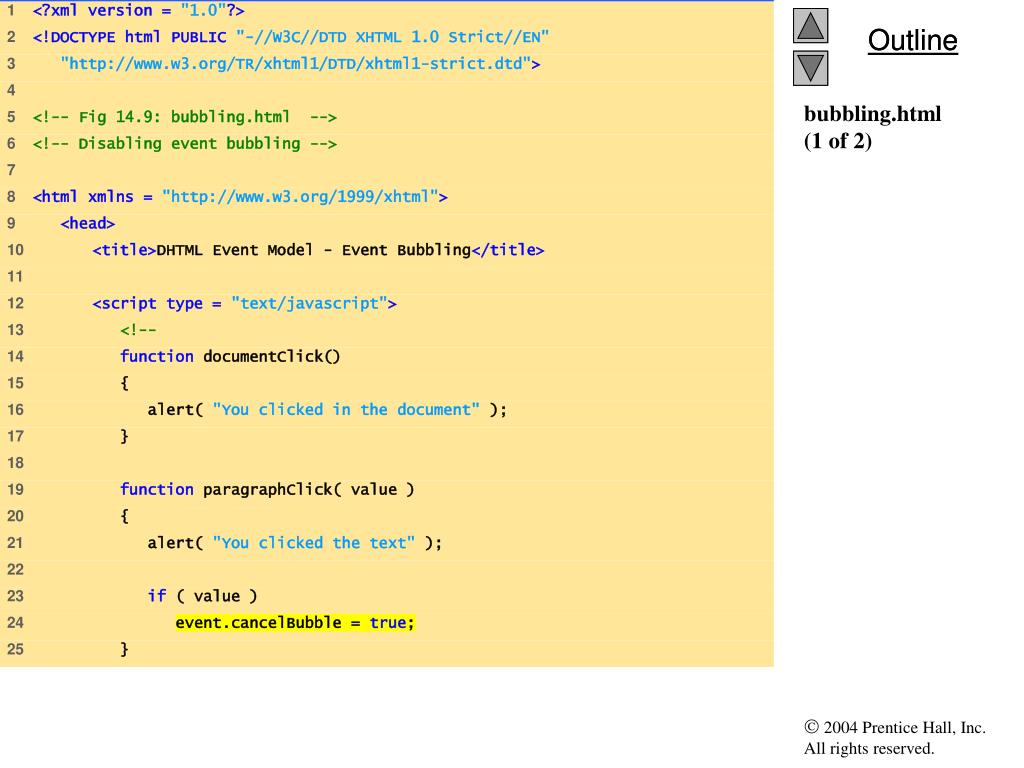Click the highlighted event.cancelBubble statement
The height and width of the screenshot is (768, 1024).
pos(295,623)
